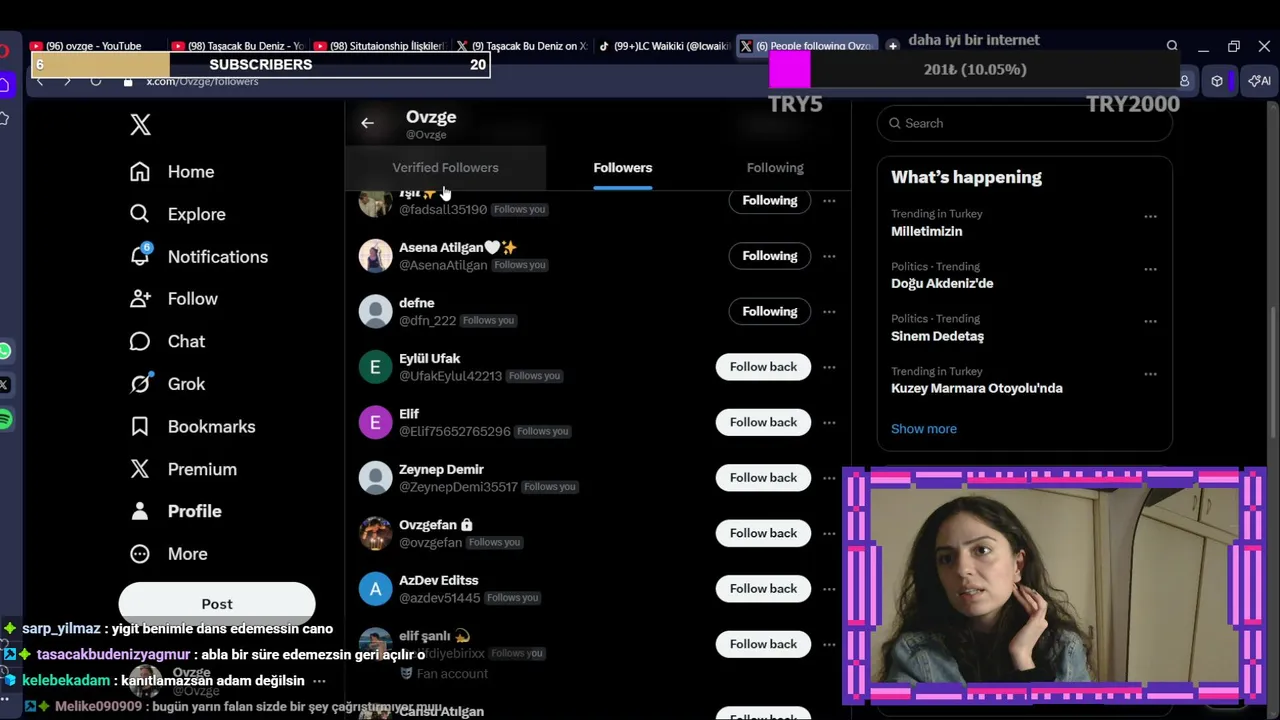Follow back Eylül Ufak
This screenshot has height=720, width=1280.
coord(763,367)
